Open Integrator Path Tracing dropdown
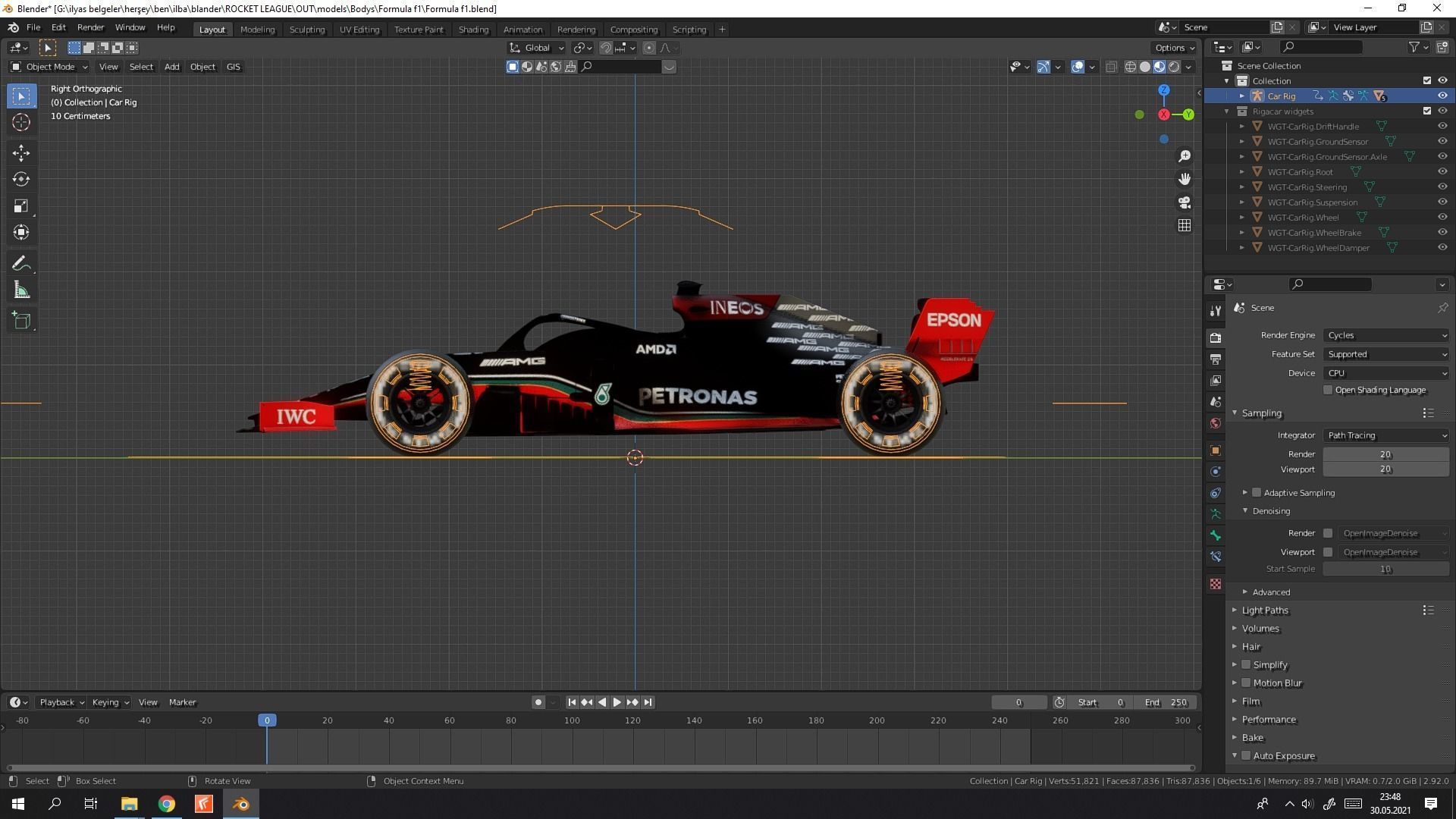Viewport: 1456px width, 819px height. [1386, 435]
